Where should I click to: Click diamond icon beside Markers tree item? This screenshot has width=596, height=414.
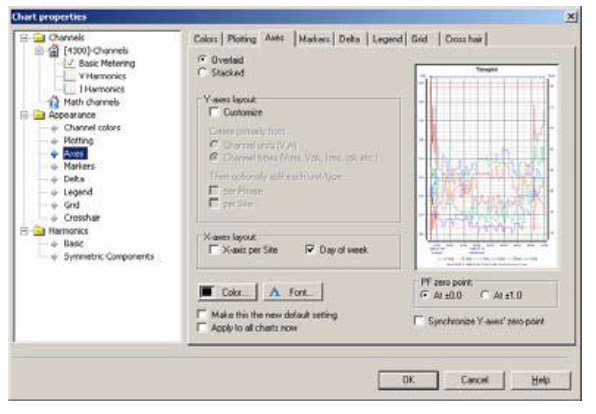point(54,167)
